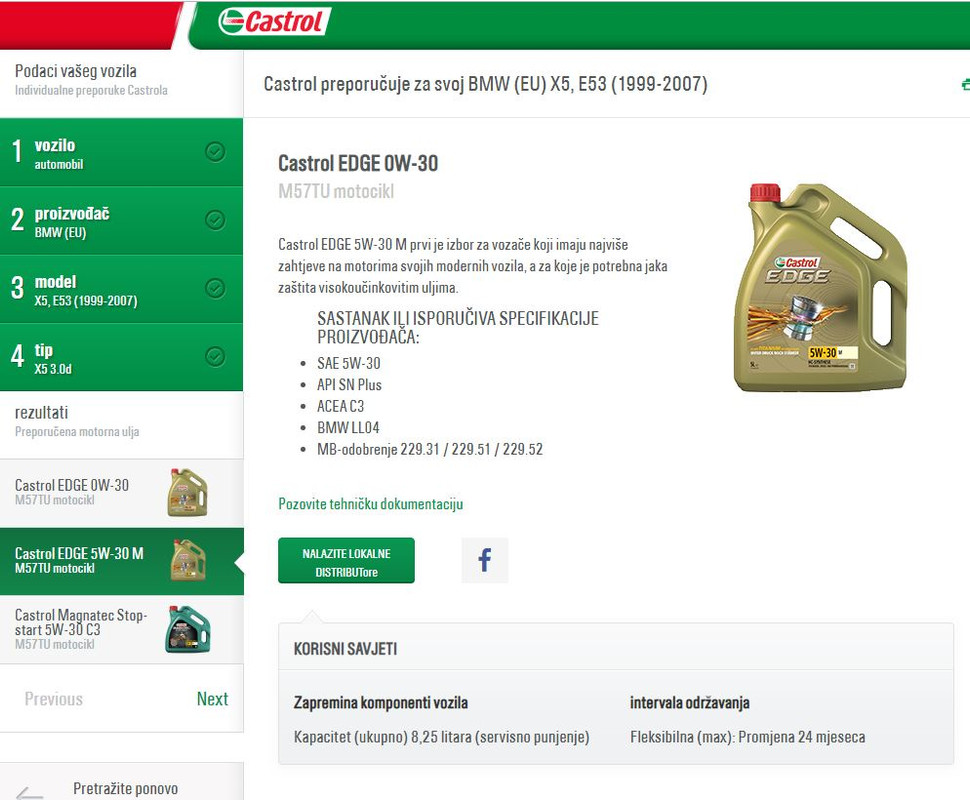
Task: Click the Zapremina komponenti vozila label
Action: click(380, 703)
